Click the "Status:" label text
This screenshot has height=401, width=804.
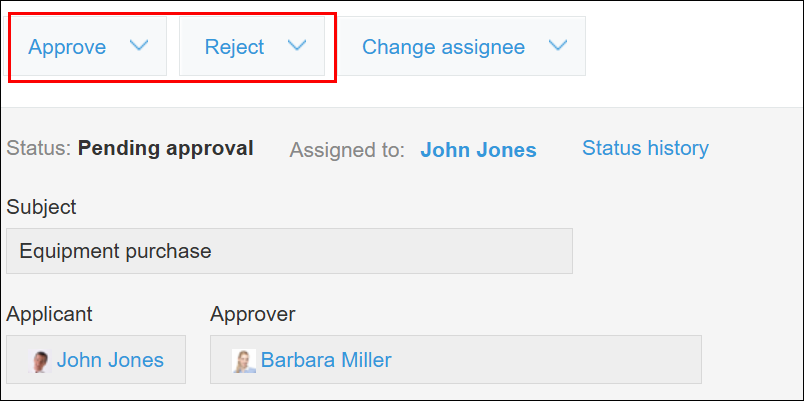(38, 149)
